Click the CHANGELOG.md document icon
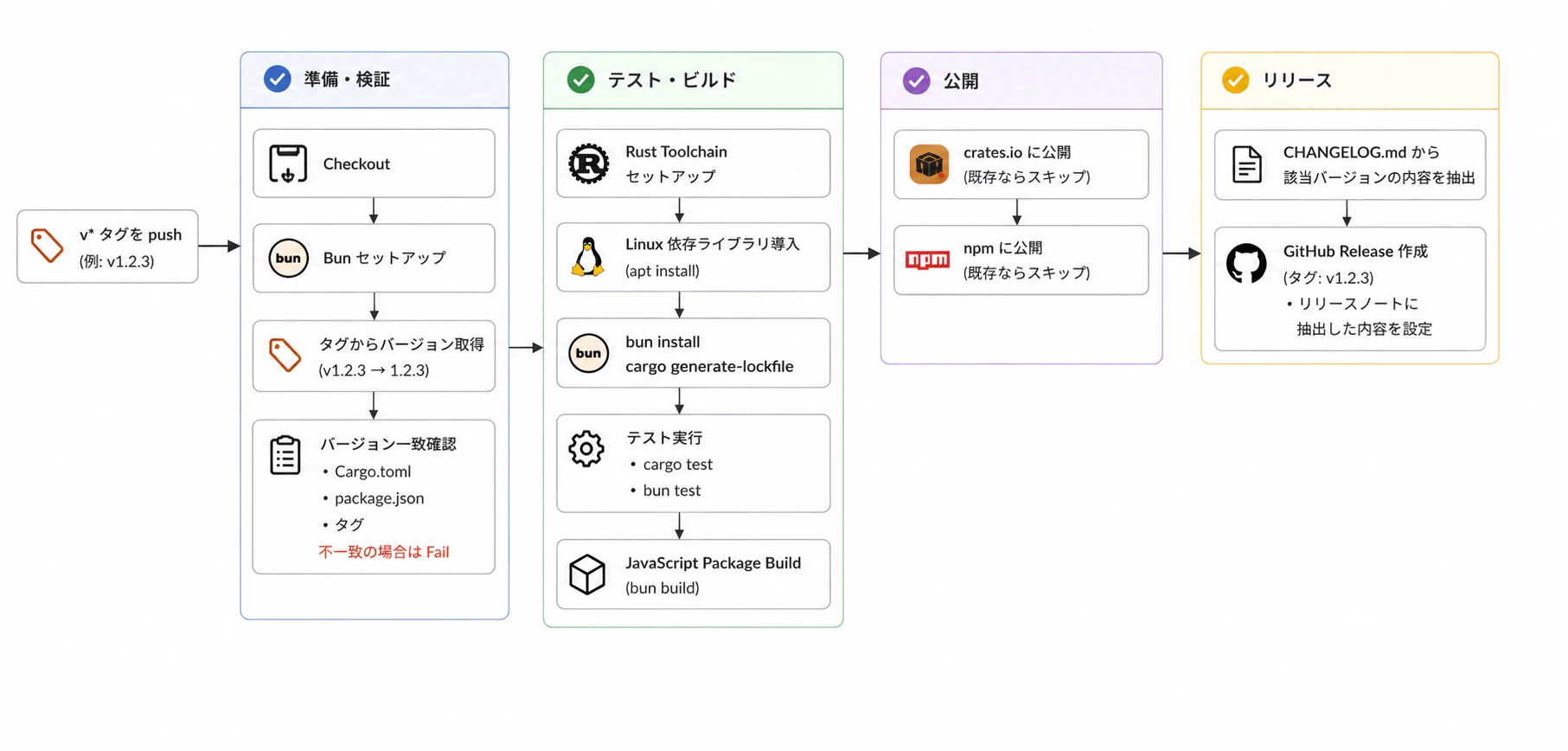1568x751 pixels. pyautogui.click(x=1246, y=164)
